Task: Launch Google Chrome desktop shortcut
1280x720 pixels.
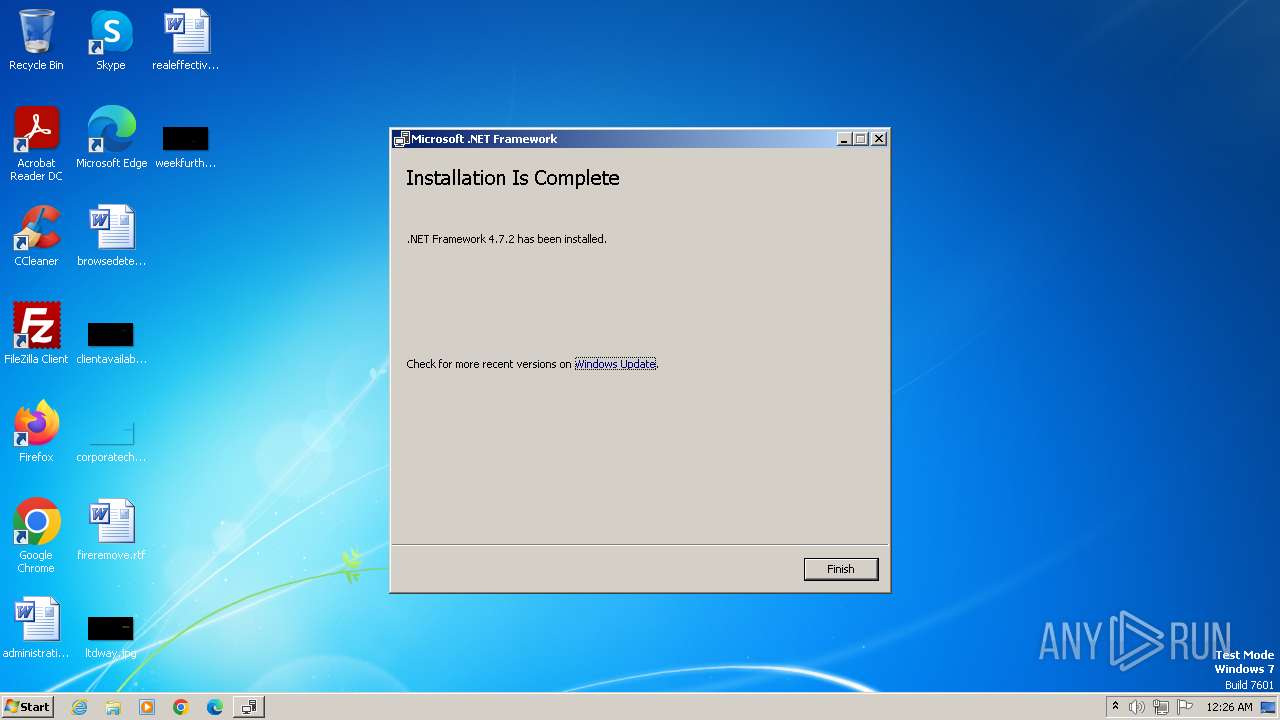Action: (x=36, y=536)
